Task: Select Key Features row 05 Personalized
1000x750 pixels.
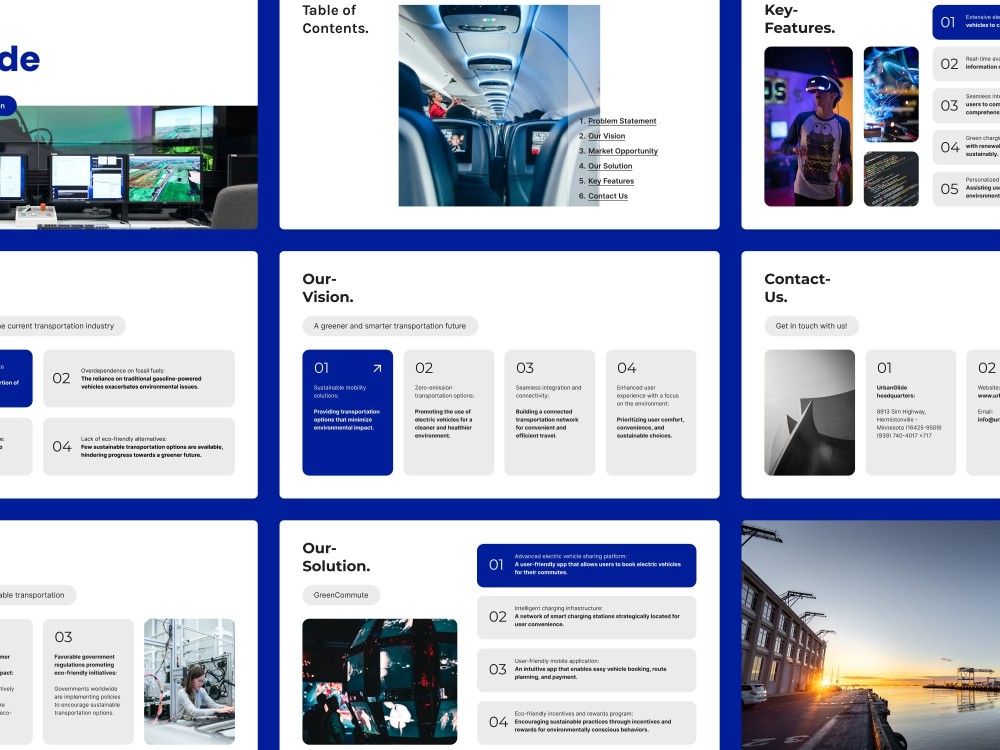Action: tap(966, 189)
